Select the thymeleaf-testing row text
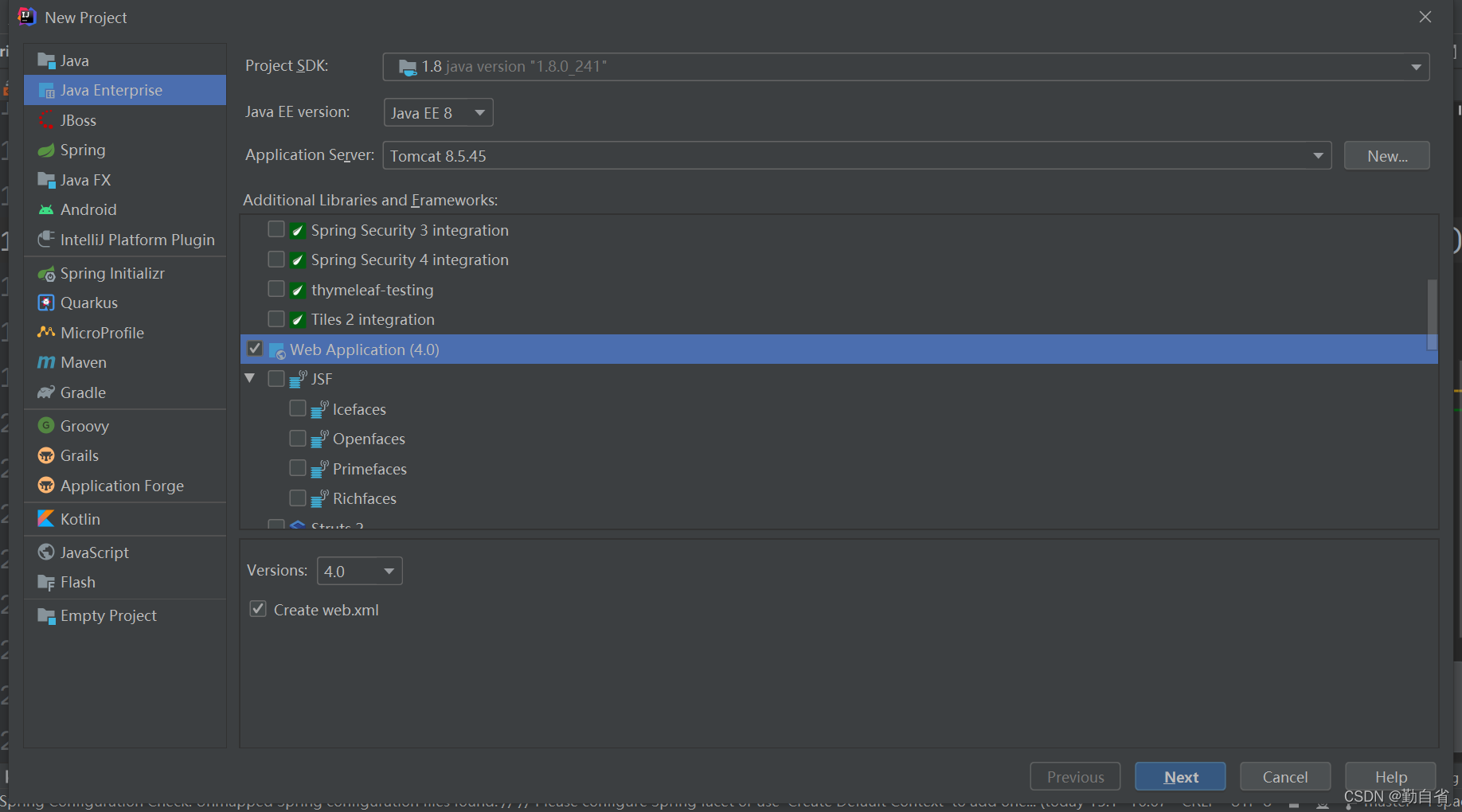The height and width of the screenshot is (812, 1462). click(372, 291)
